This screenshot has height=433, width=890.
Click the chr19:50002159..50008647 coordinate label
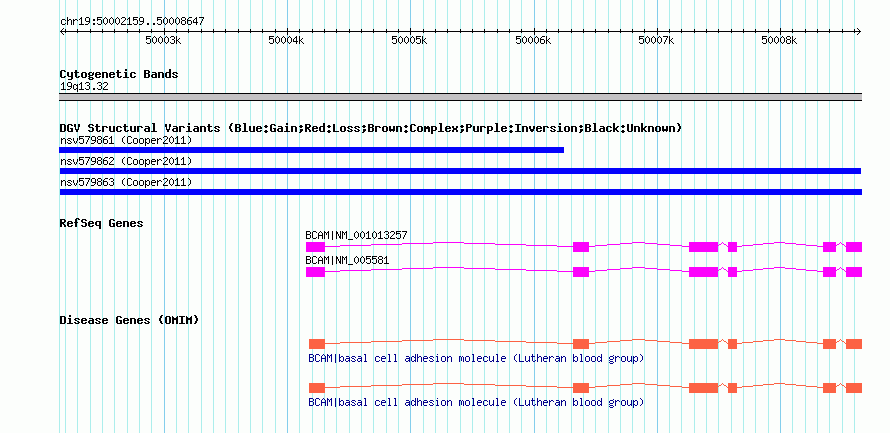(132, 21)
